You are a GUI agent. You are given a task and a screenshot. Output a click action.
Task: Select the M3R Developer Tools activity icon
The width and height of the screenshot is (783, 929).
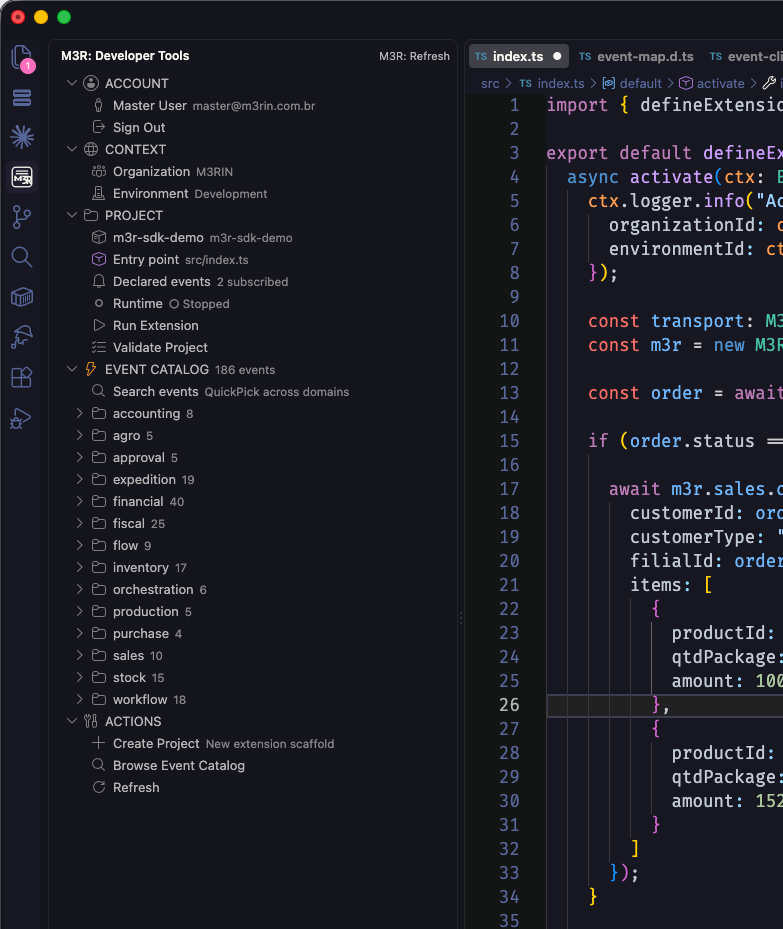22,177
